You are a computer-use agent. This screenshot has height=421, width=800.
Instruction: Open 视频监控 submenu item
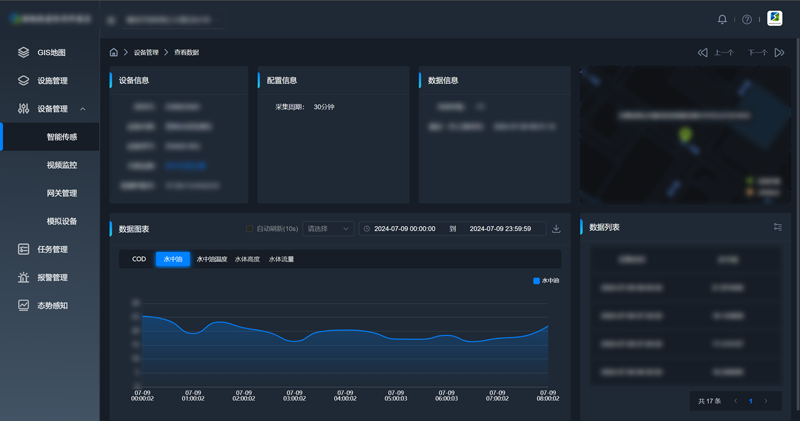(x=61, y=165)
